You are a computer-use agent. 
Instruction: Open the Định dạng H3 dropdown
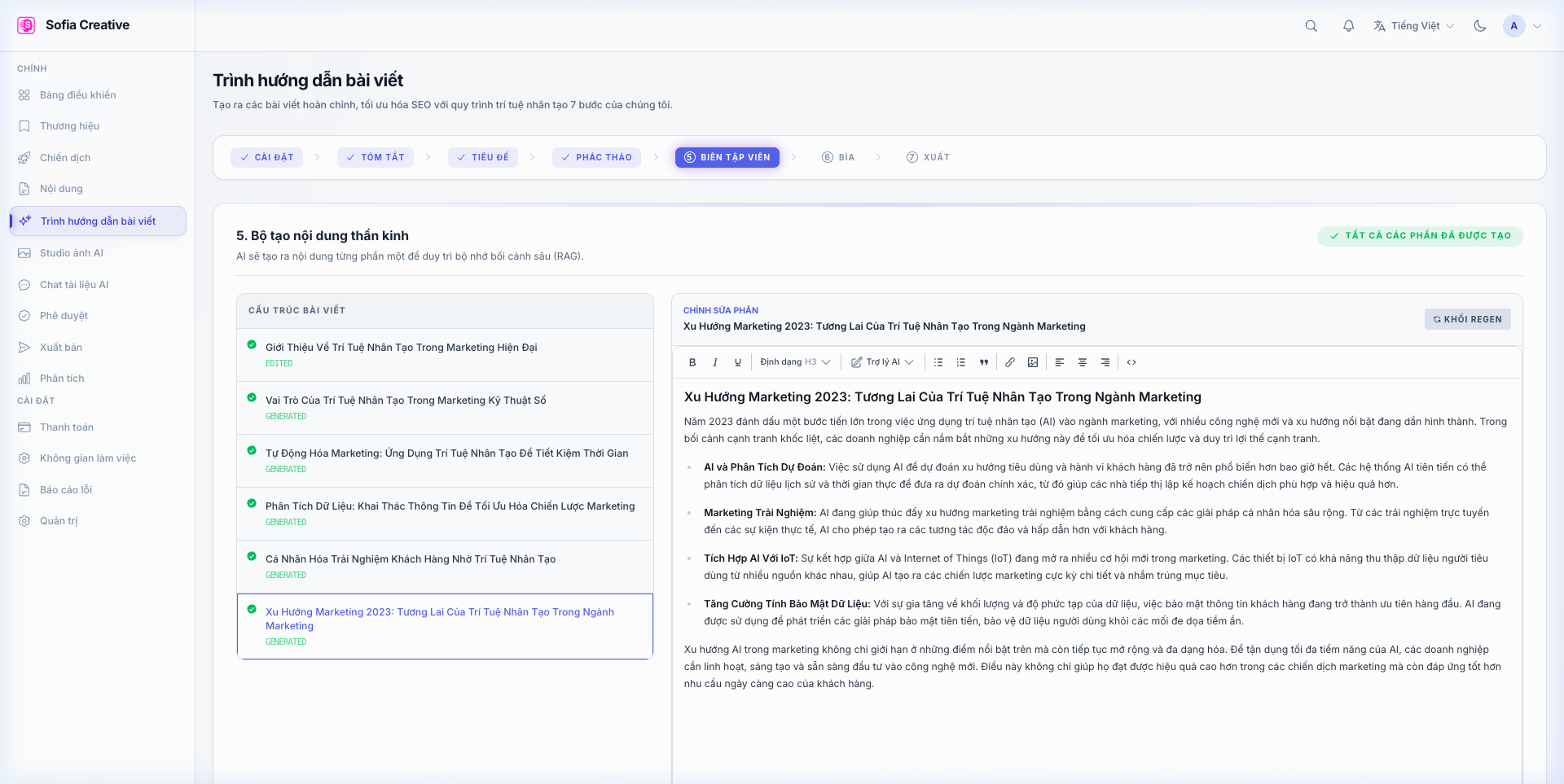[795, 361]
